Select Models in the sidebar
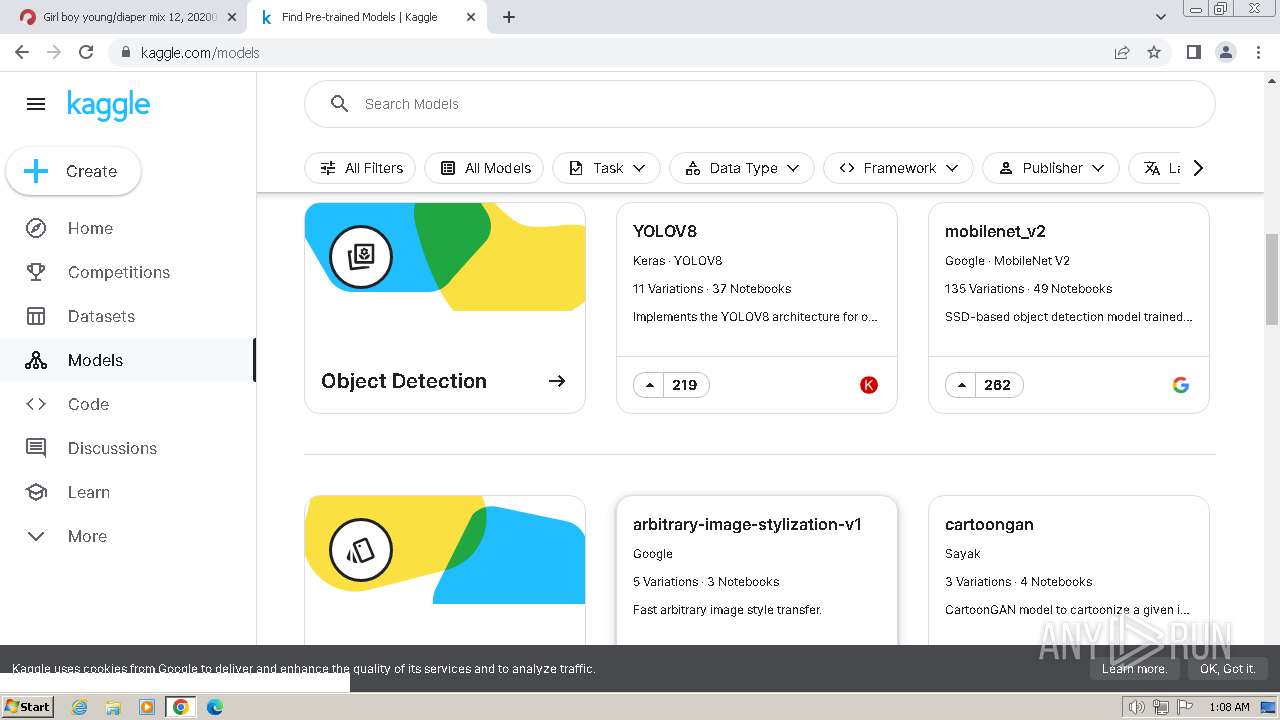The width and height of the screenshot is (1280, 720). pyautogui.click(x=128, y=360)
